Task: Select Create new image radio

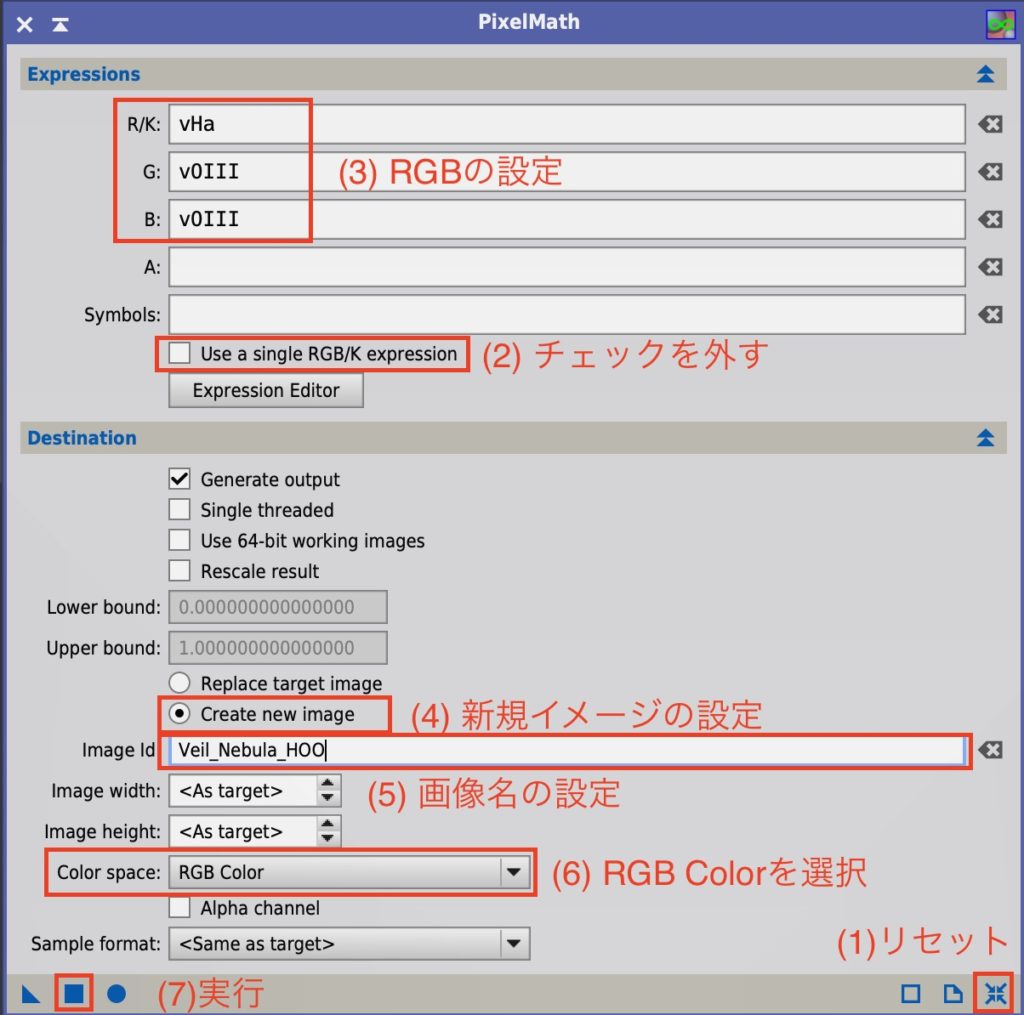Action: 180,714
